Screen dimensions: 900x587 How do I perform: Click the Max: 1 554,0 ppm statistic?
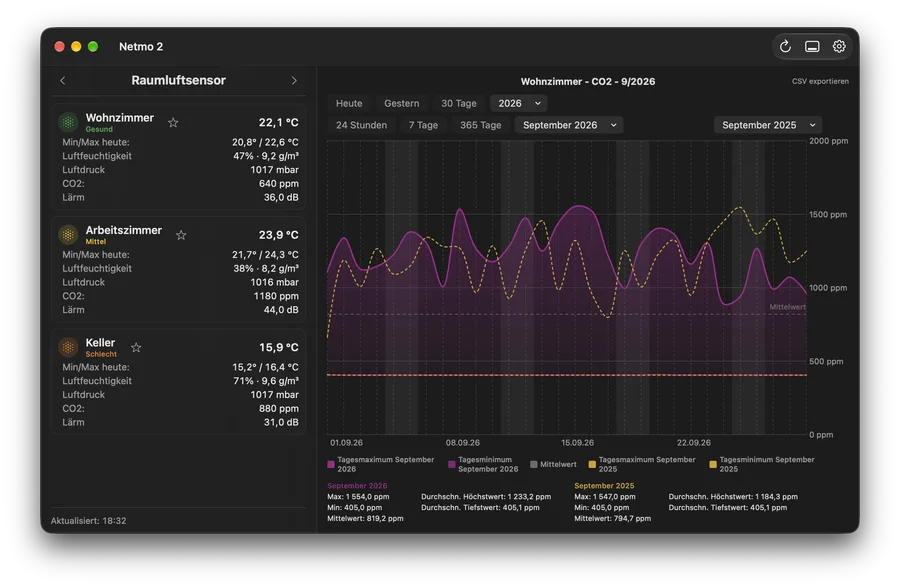[x=358, y=497]
